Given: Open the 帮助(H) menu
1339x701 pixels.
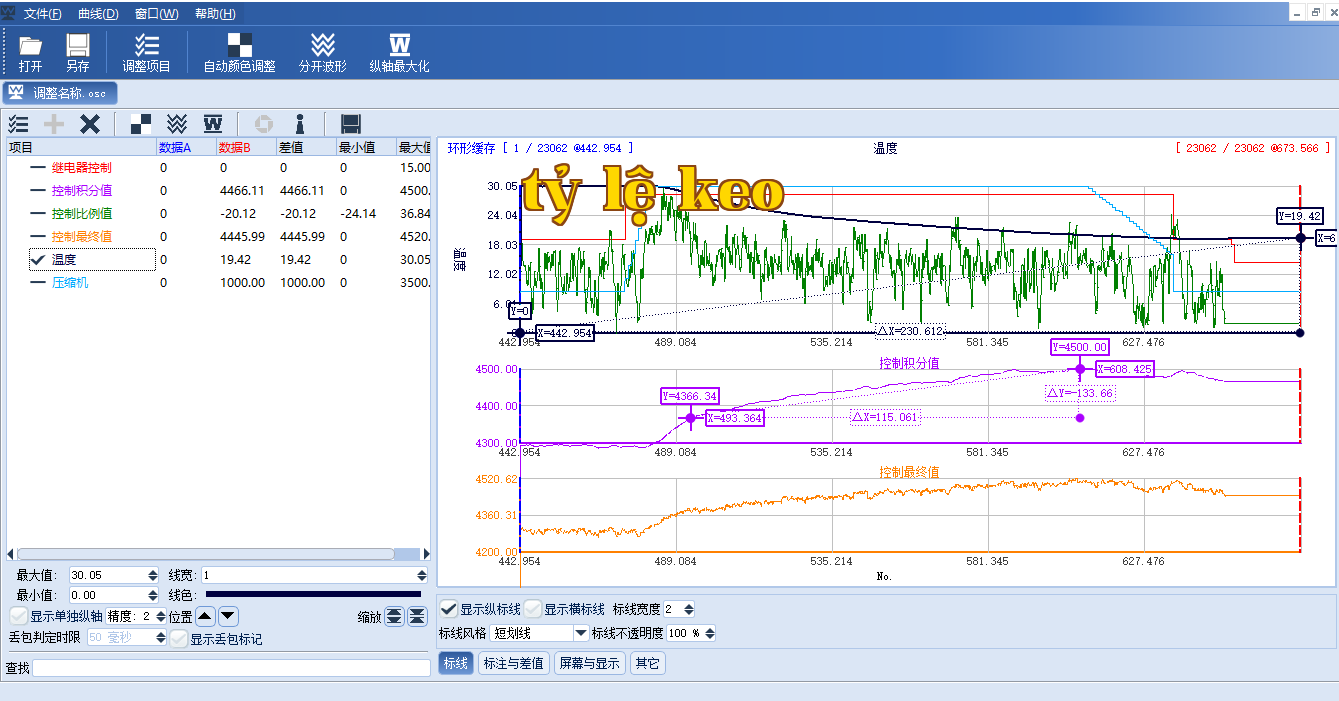Looking at the screenshot, I should (x=215, y=14).
